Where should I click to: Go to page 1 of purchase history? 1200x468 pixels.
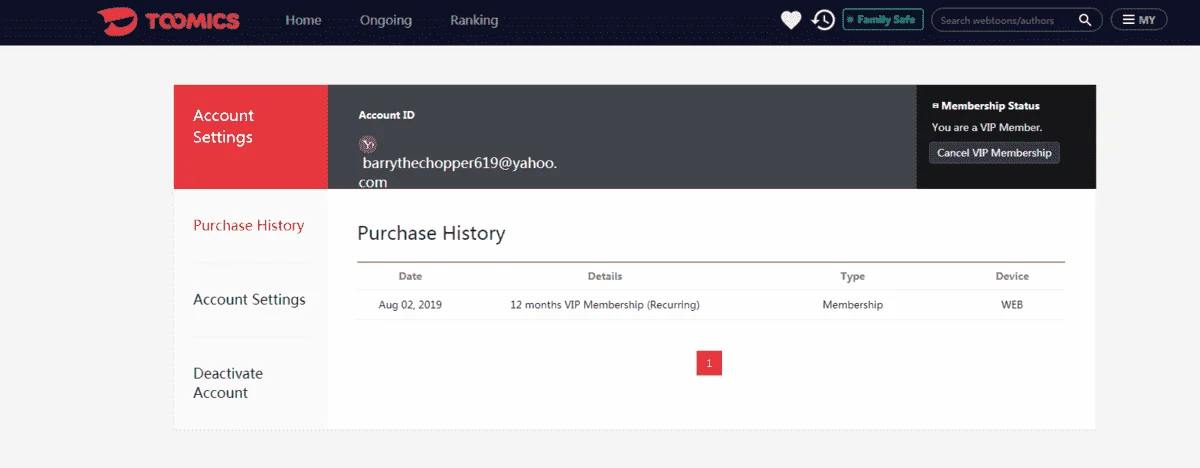point(709,363)
